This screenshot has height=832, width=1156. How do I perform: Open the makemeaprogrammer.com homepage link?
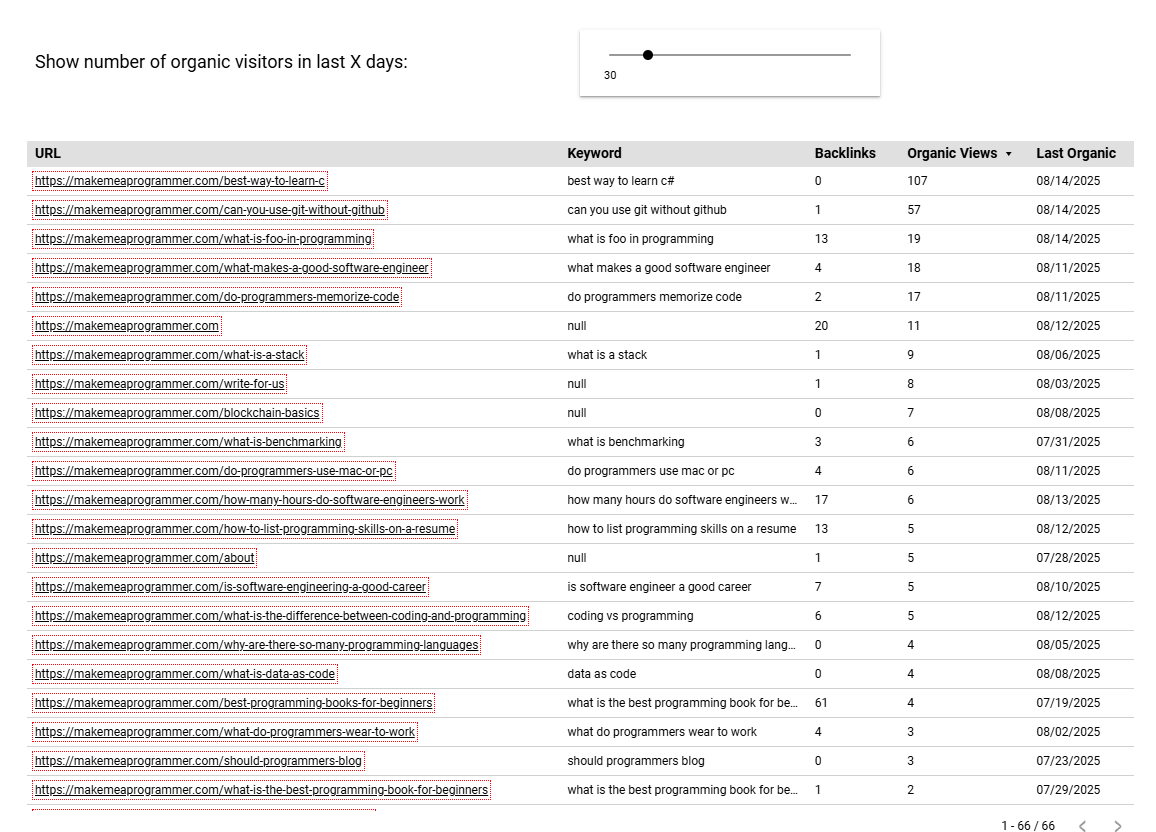tap(127, 326)
